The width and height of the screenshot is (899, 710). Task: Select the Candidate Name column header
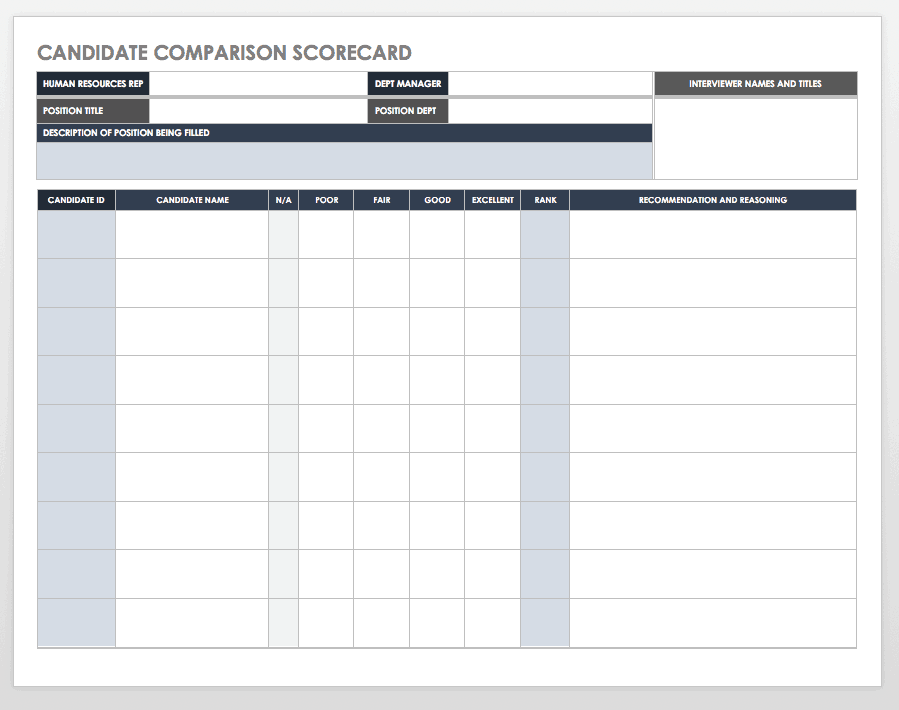[192, 200]
